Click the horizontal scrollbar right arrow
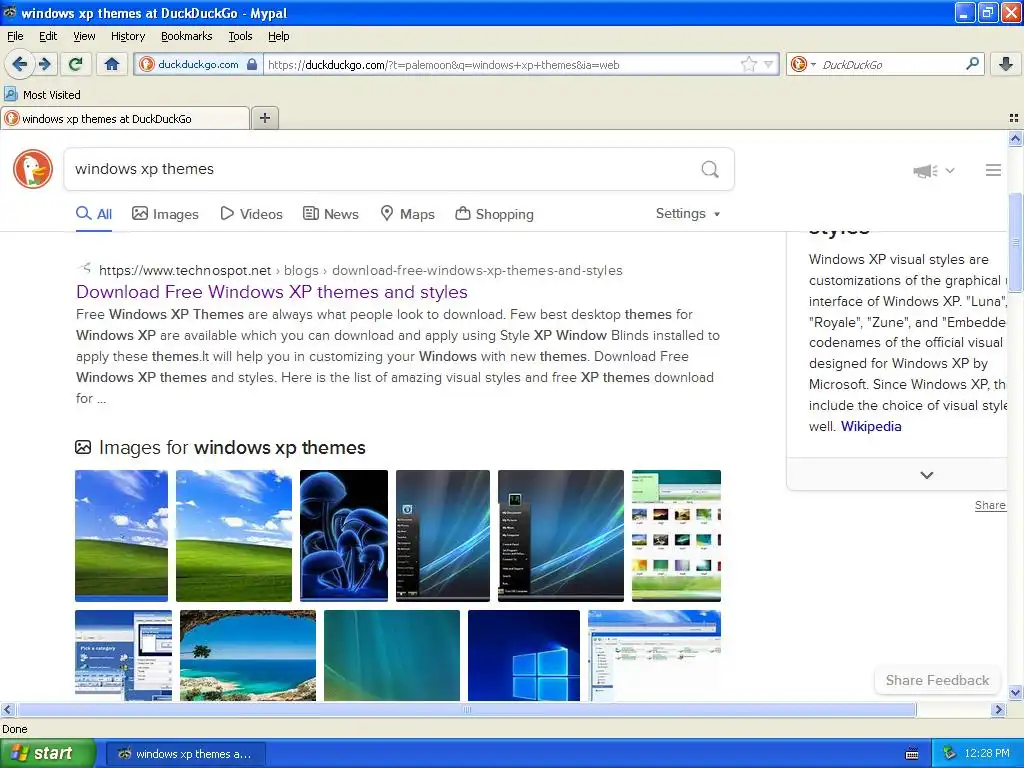The width and height of the screenshot is (1024, 768). pyautogui.click(x=998, y=709)
